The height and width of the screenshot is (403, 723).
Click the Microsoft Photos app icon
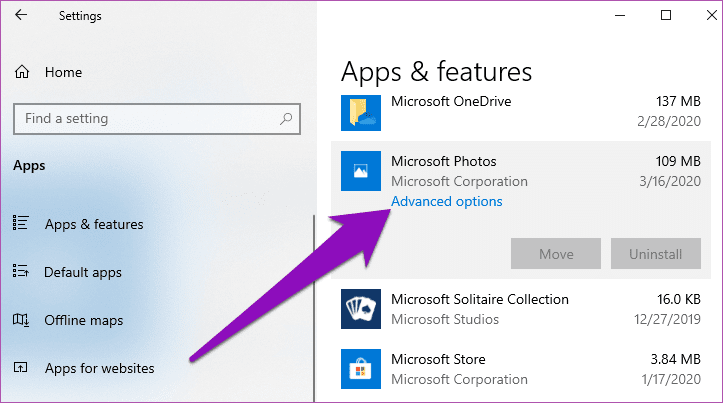coord(361,171)
